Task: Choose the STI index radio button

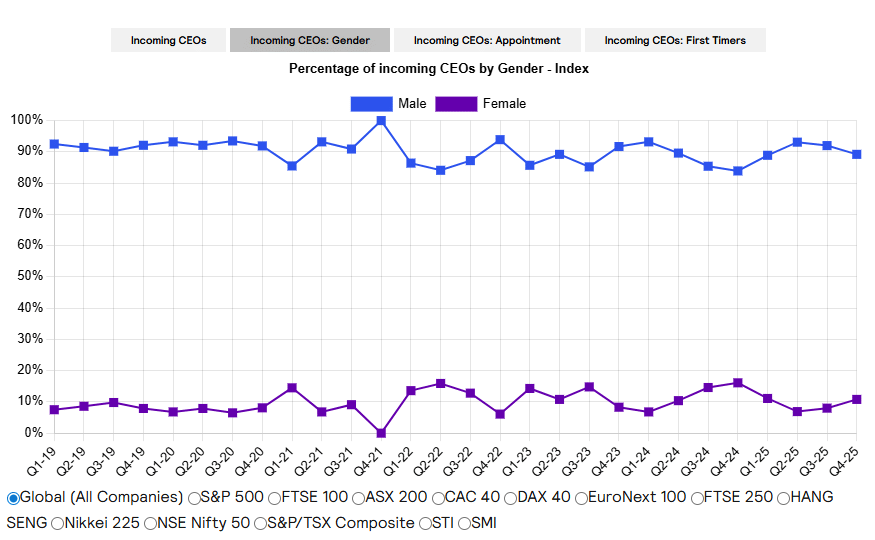Action: coord(424,523)
